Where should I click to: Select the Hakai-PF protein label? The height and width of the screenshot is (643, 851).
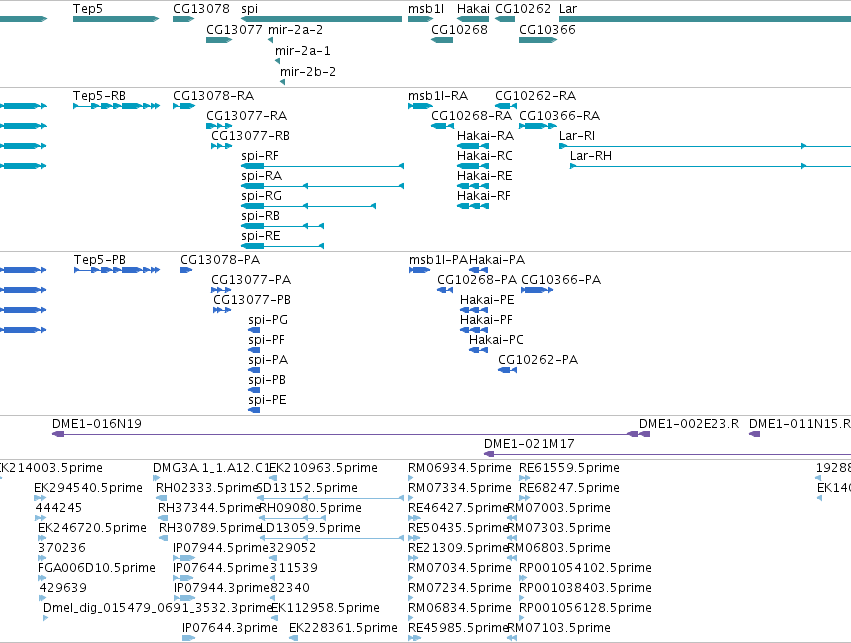click(x=486, y=320)
